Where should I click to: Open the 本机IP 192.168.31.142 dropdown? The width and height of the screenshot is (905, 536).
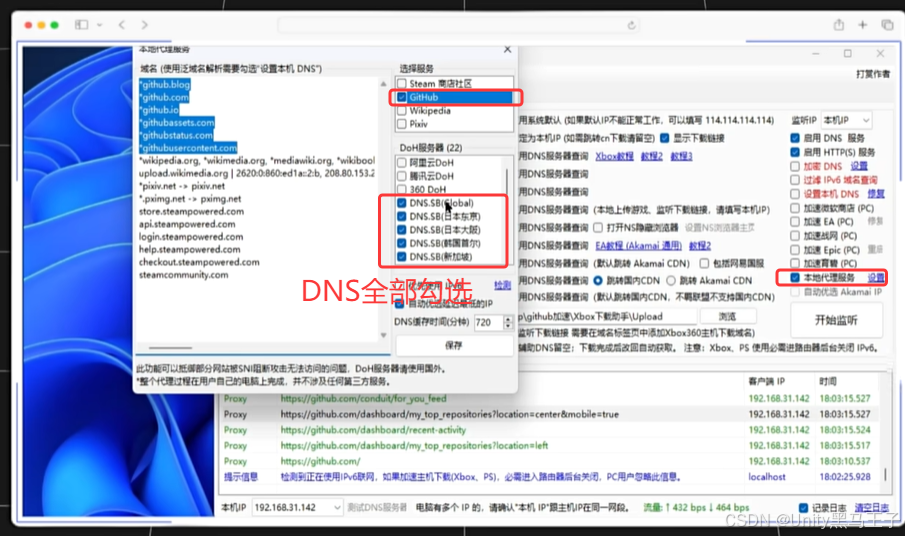click(x=297, y=507)
